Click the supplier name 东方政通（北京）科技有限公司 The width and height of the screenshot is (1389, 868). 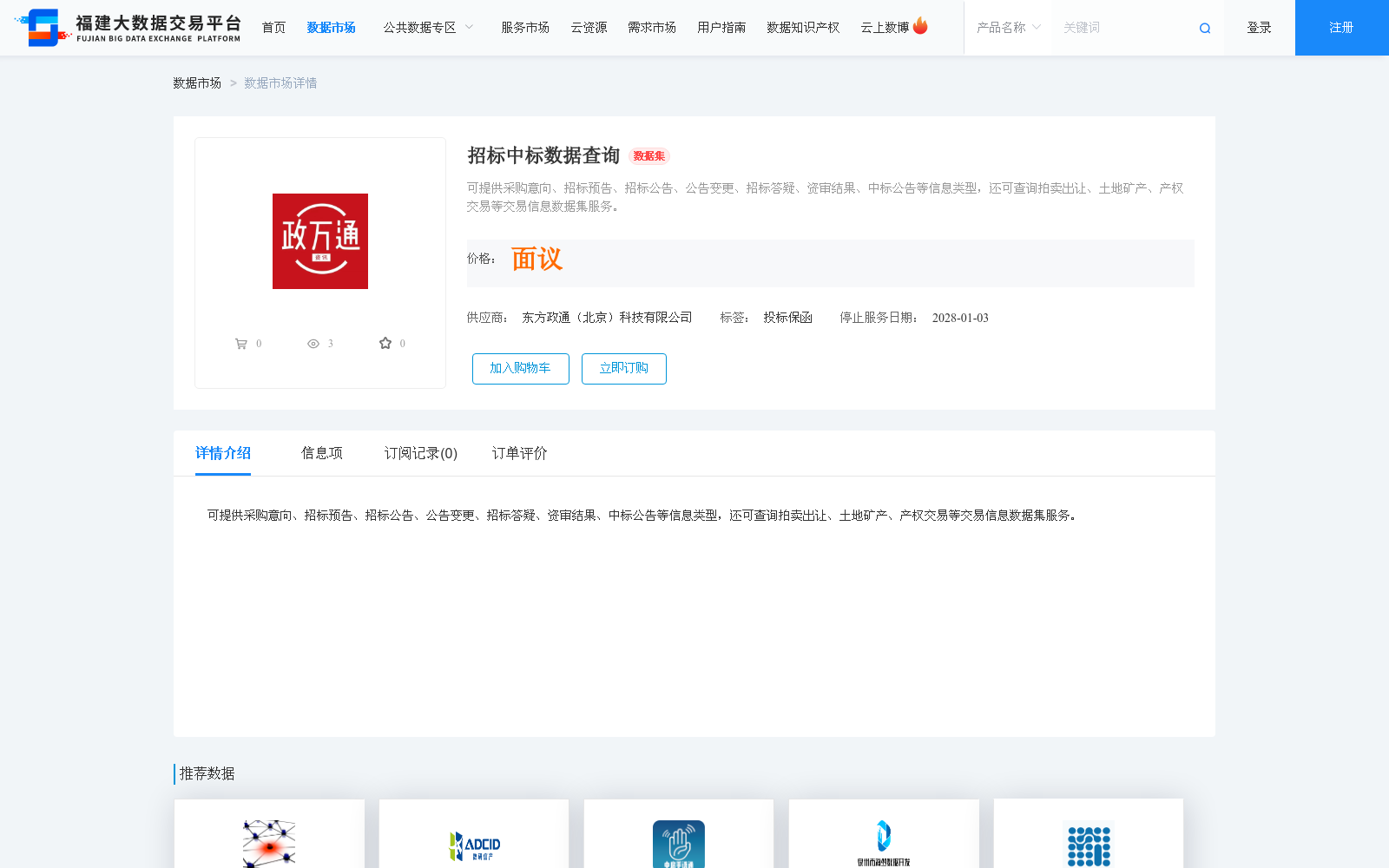click(x=607, y=318)
